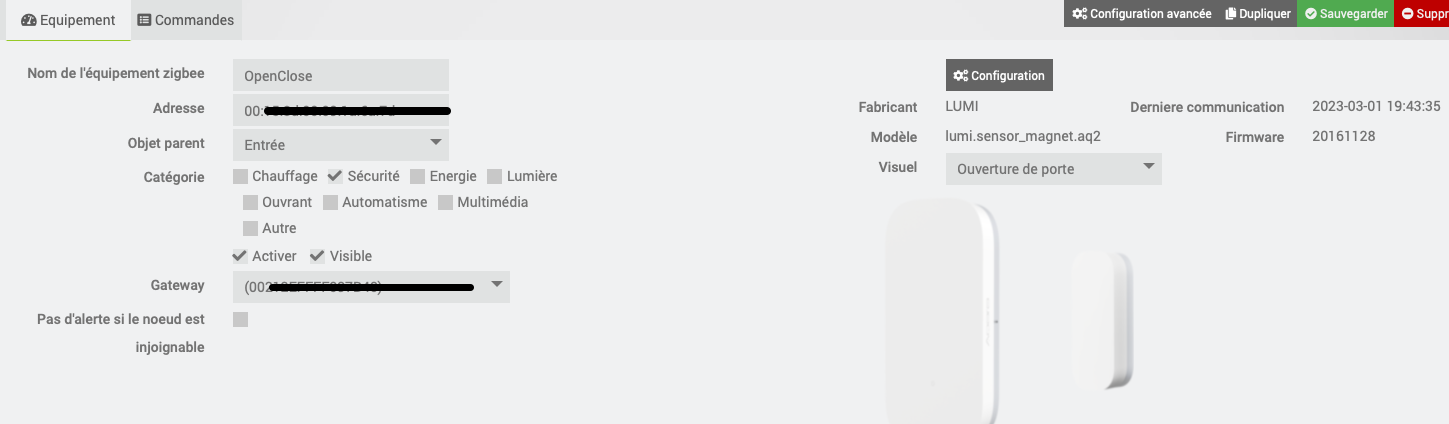The width and height of the screenshot is (1449, 424).
Task: Tick the Energie checkbox
Action: coord(418,177)
